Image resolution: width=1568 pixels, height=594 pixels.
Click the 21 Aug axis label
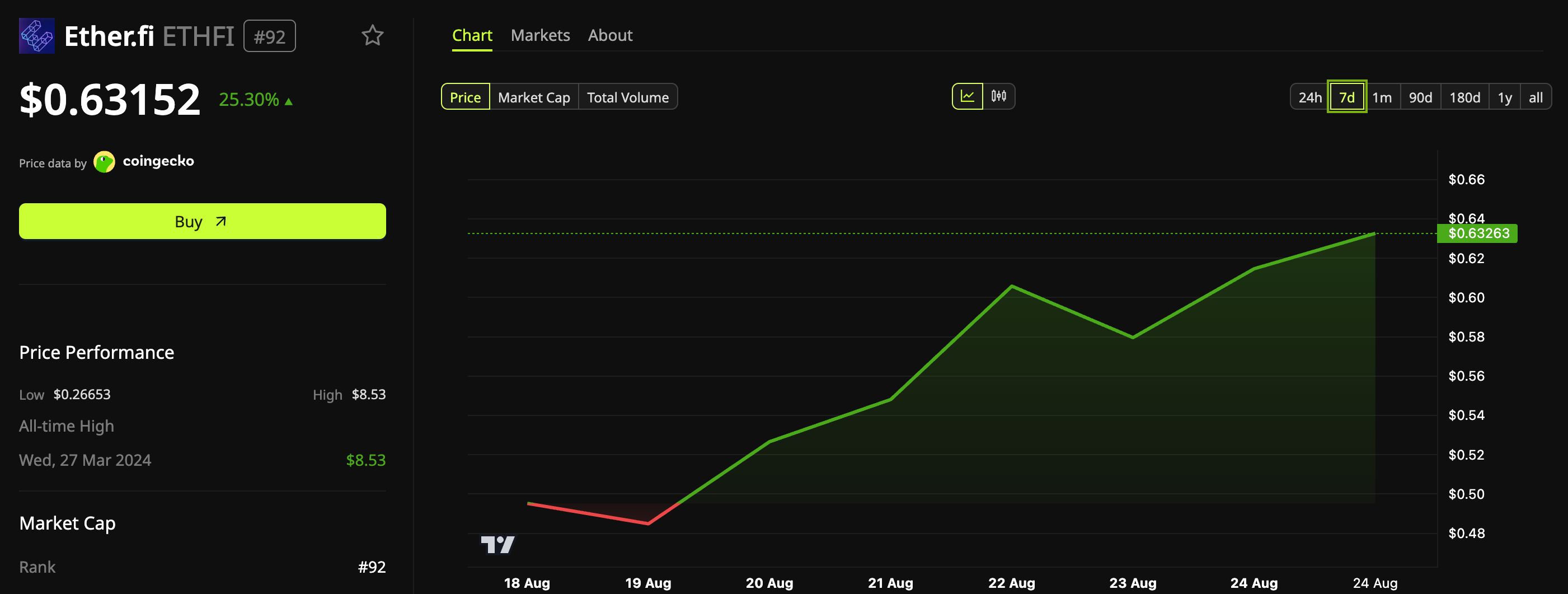click(x=890, y=583)
